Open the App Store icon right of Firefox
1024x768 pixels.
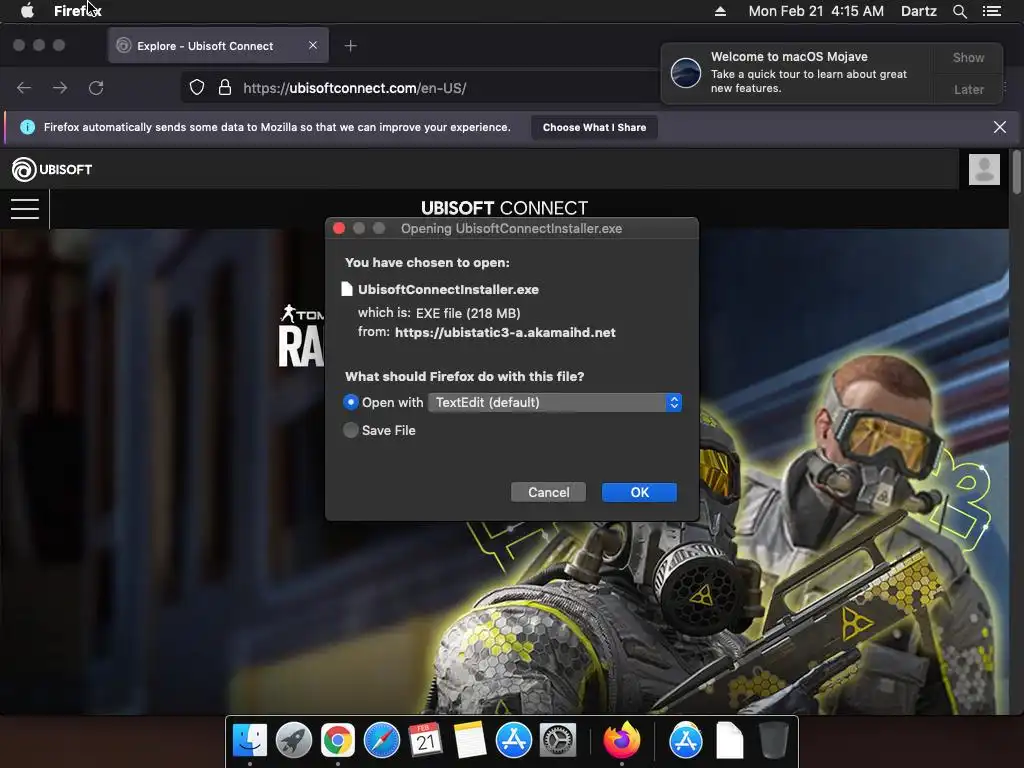(686, 740)
